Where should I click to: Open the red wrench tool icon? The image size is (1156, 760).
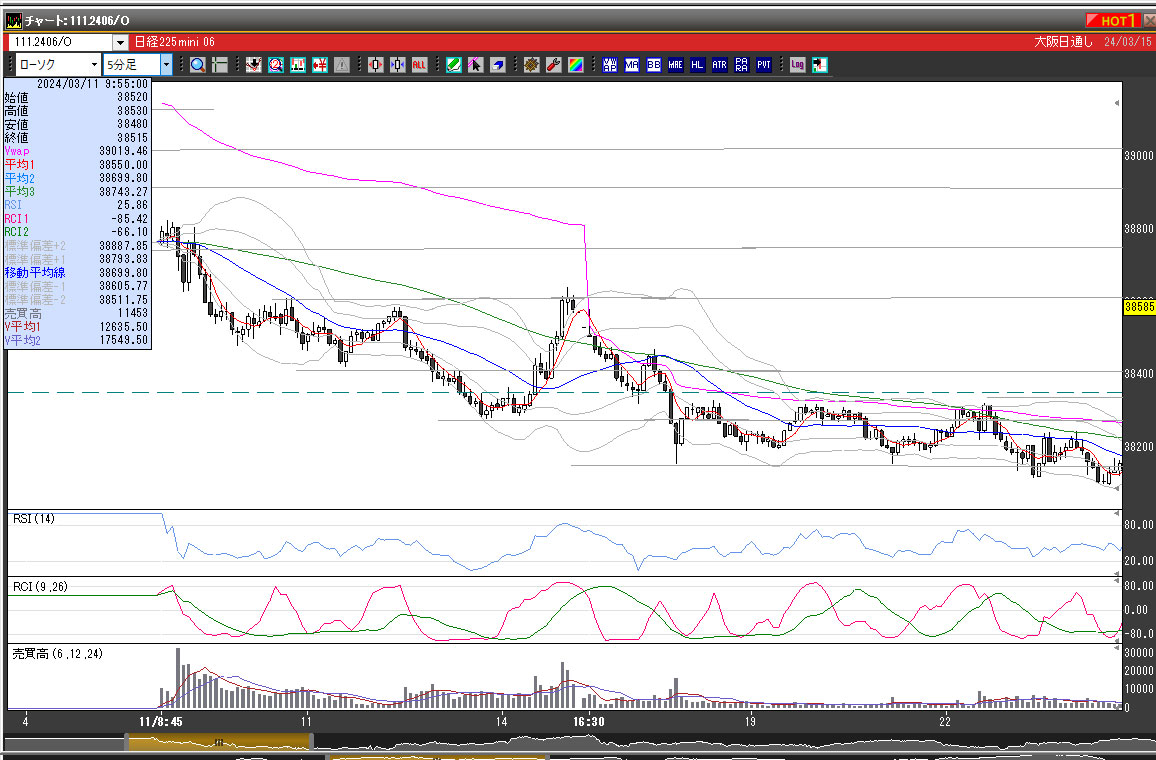coord(554,65)
